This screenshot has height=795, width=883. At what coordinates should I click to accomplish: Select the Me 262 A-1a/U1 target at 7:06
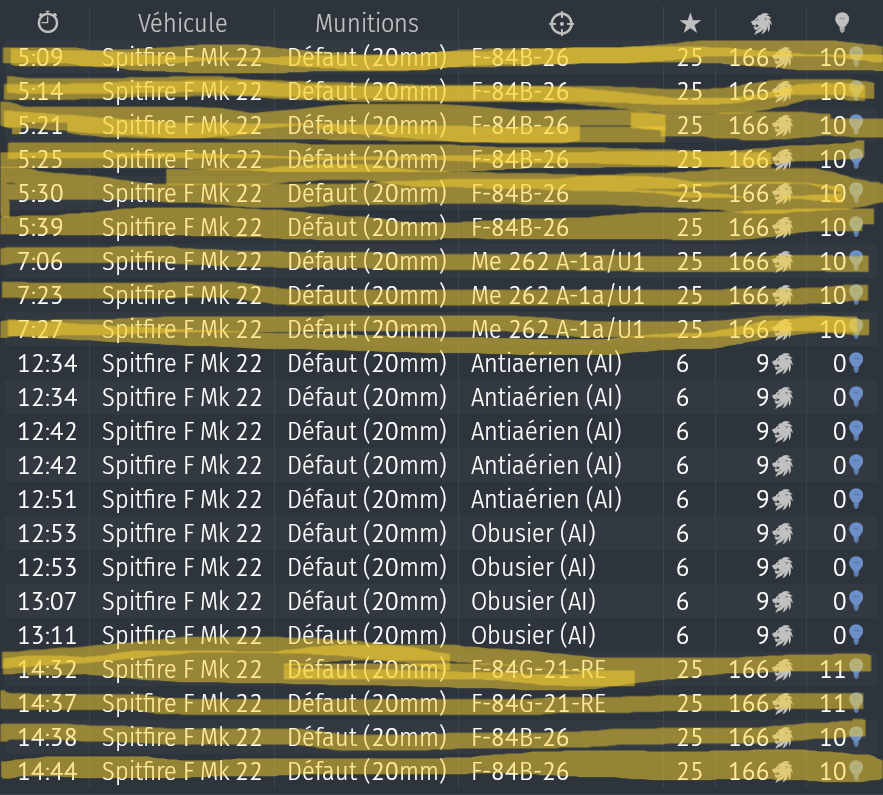[x=558, y=261]
